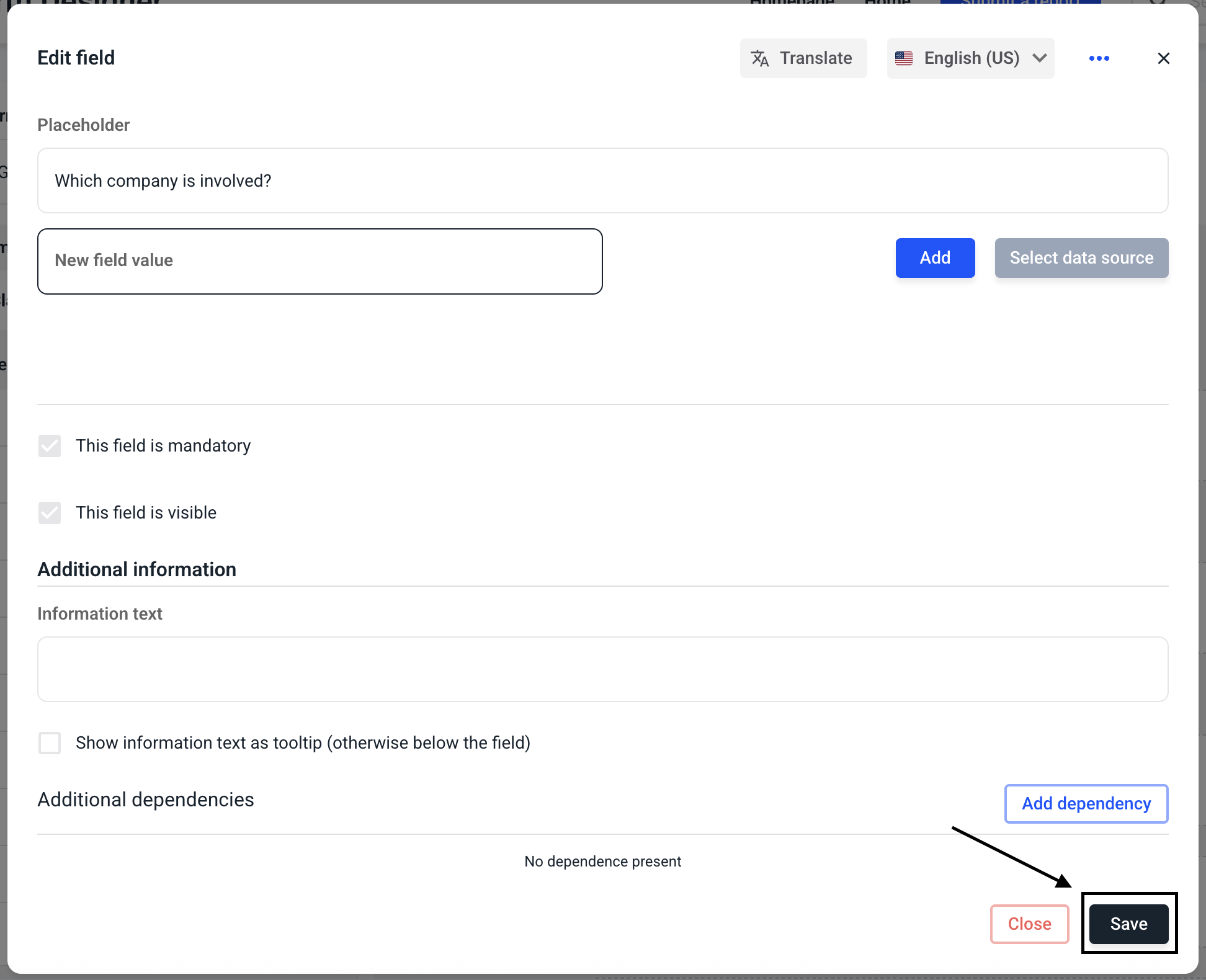Screen dimensions: 1206x980
Task: Click the US flag icon
Action: point(904,58)
